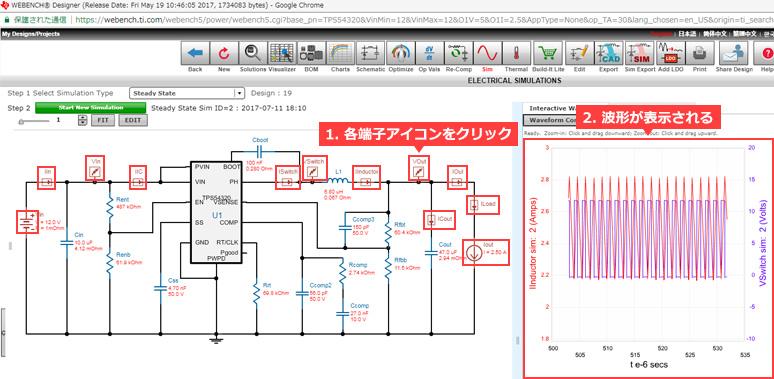Click the zoom level stepper arrows
Image resolution: width=774 pixels, height=379 pixels.
[83, 120]
